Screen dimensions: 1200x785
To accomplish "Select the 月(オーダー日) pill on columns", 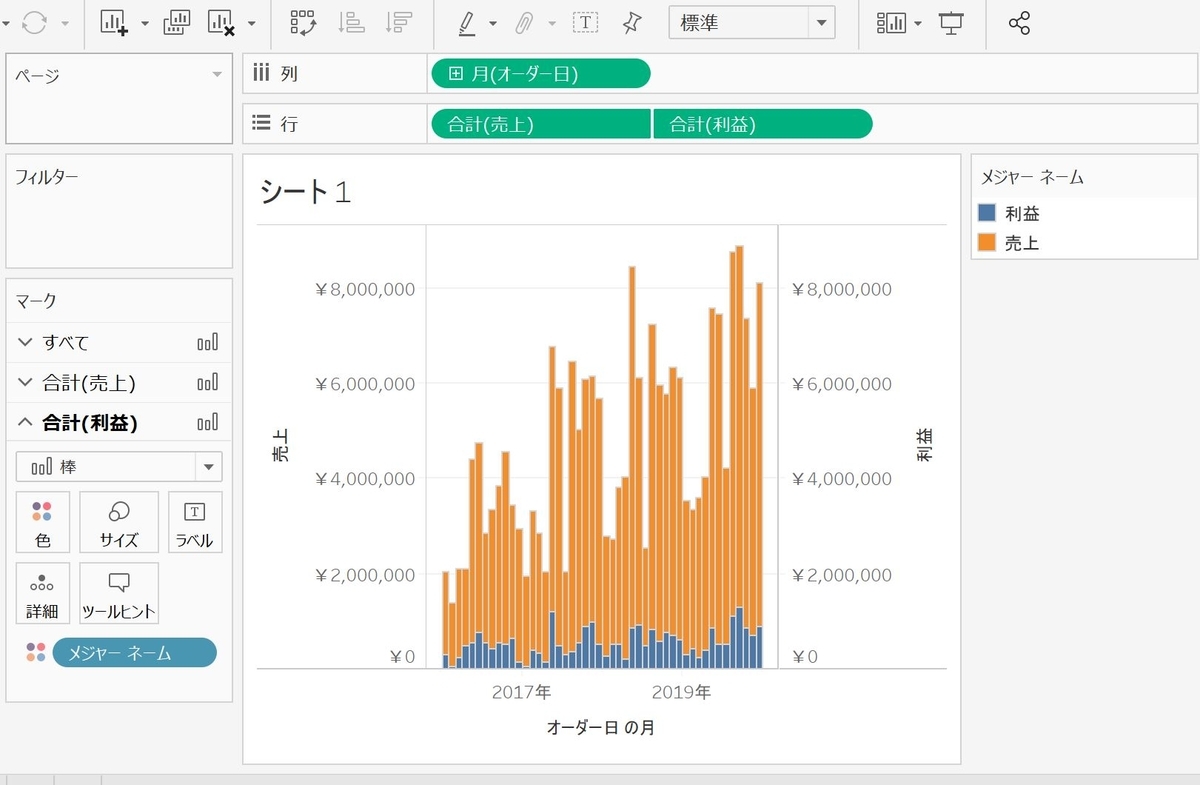I will pos(540,73).
